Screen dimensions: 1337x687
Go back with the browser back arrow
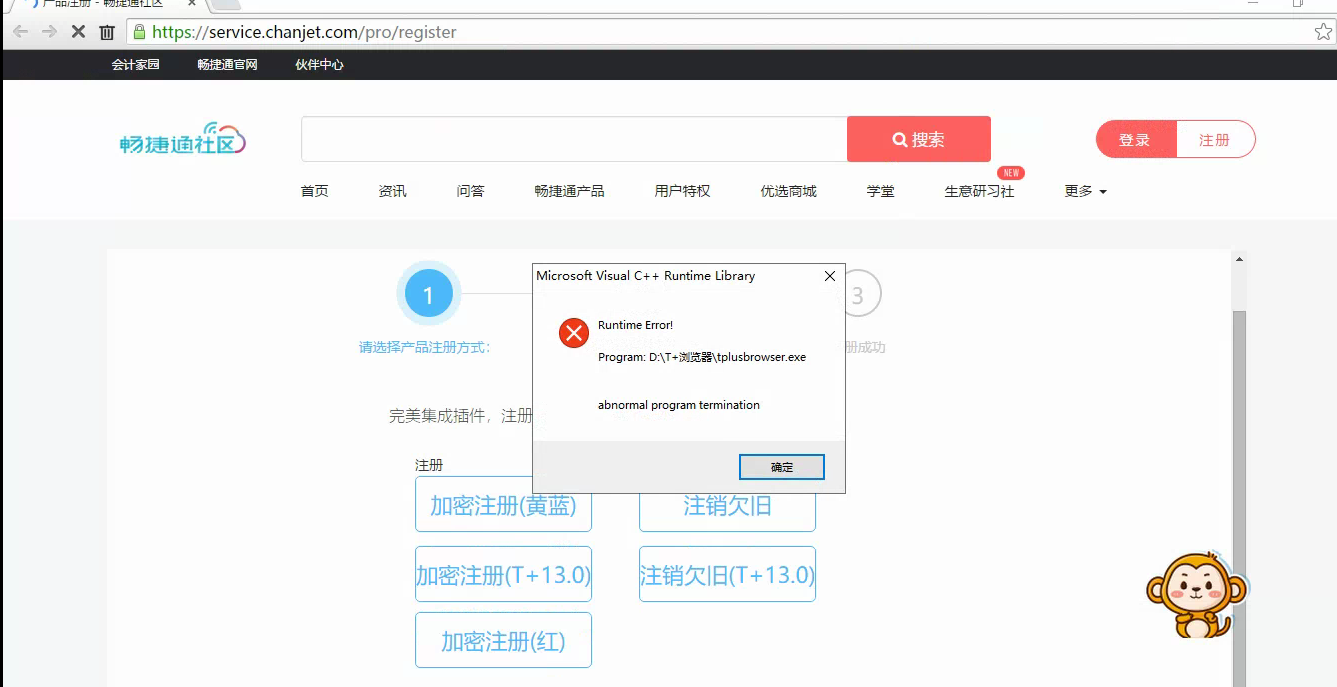coord(21,32)
